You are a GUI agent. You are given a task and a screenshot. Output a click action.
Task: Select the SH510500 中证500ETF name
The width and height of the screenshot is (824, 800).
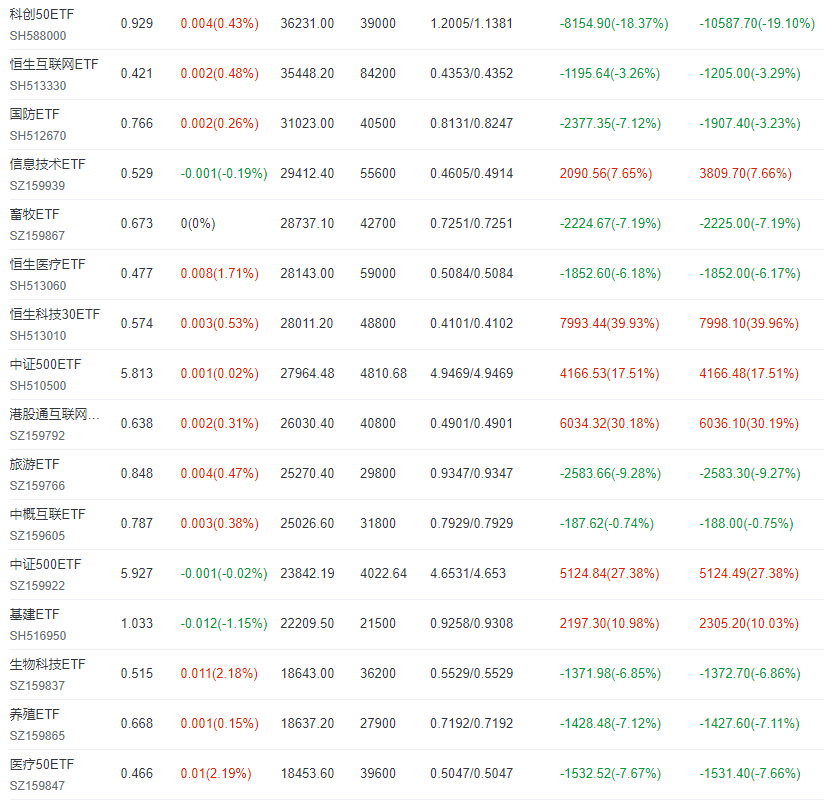(x=45, y=364)
